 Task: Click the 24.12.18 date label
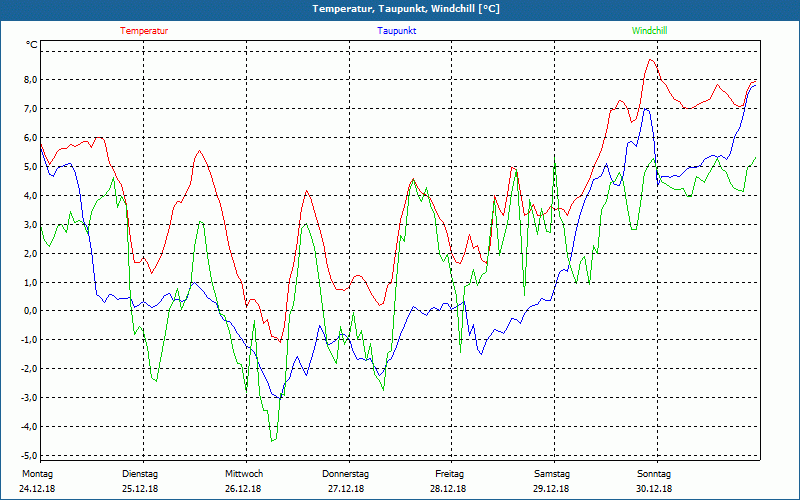[x=37, y=489]
